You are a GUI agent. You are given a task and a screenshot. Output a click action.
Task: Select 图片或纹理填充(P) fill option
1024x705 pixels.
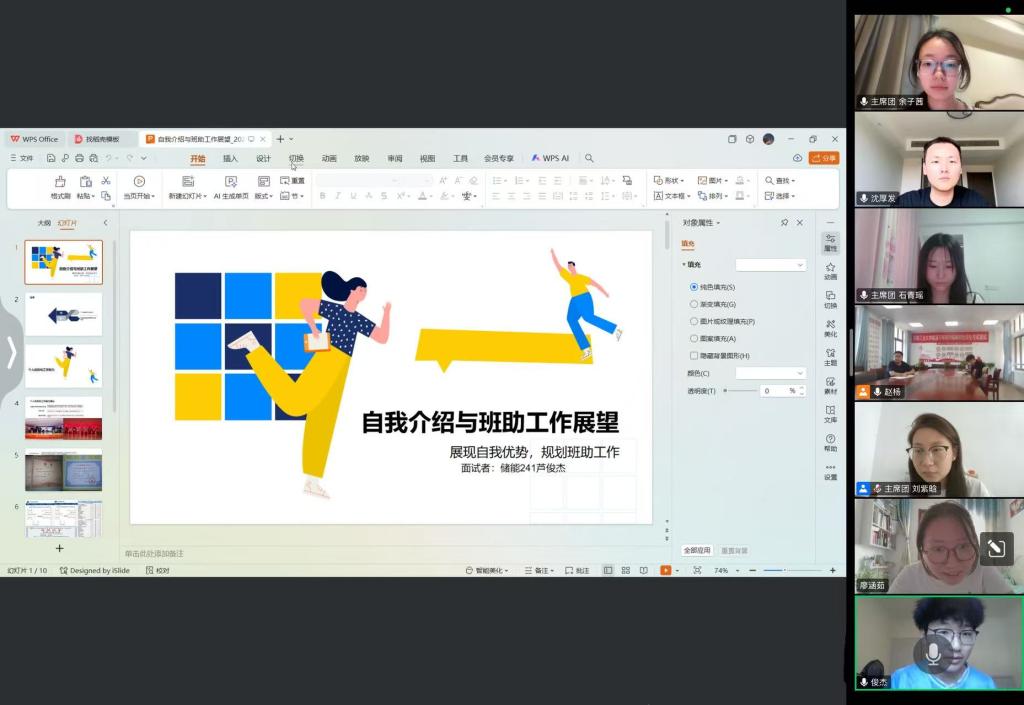pyautogui.click(x=694, y=321)
